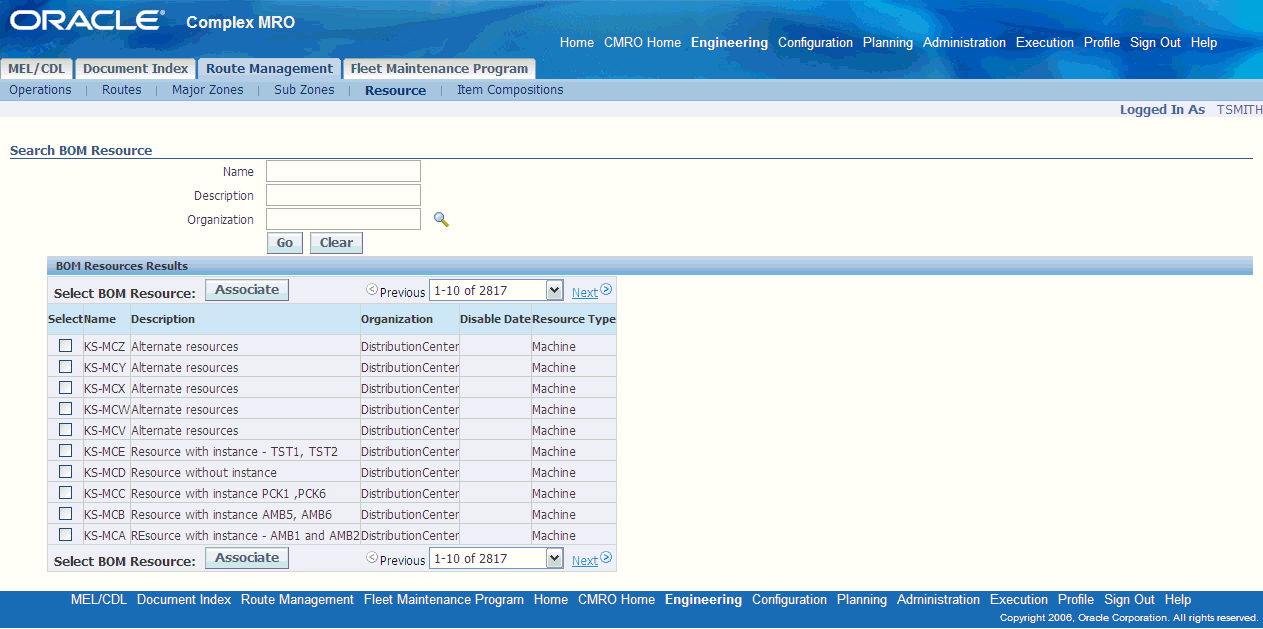Open the bottom 1-10 of 2817 dropdown
1263x629 pixels.
pos(497,559)
